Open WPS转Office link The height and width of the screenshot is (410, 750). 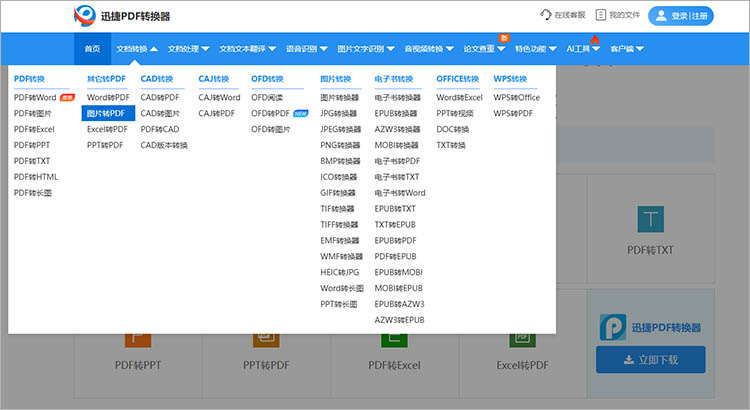[x=517, y=98]
